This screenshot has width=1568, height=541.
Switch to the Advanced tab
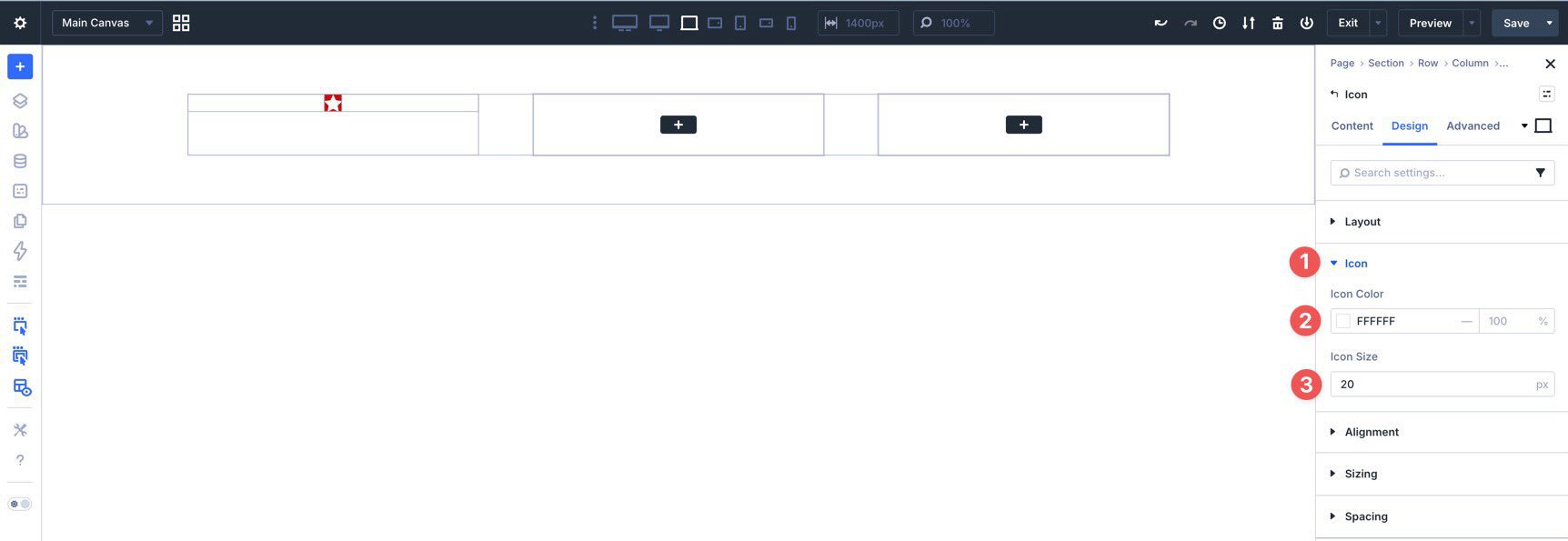click(x=1473, y=125)
